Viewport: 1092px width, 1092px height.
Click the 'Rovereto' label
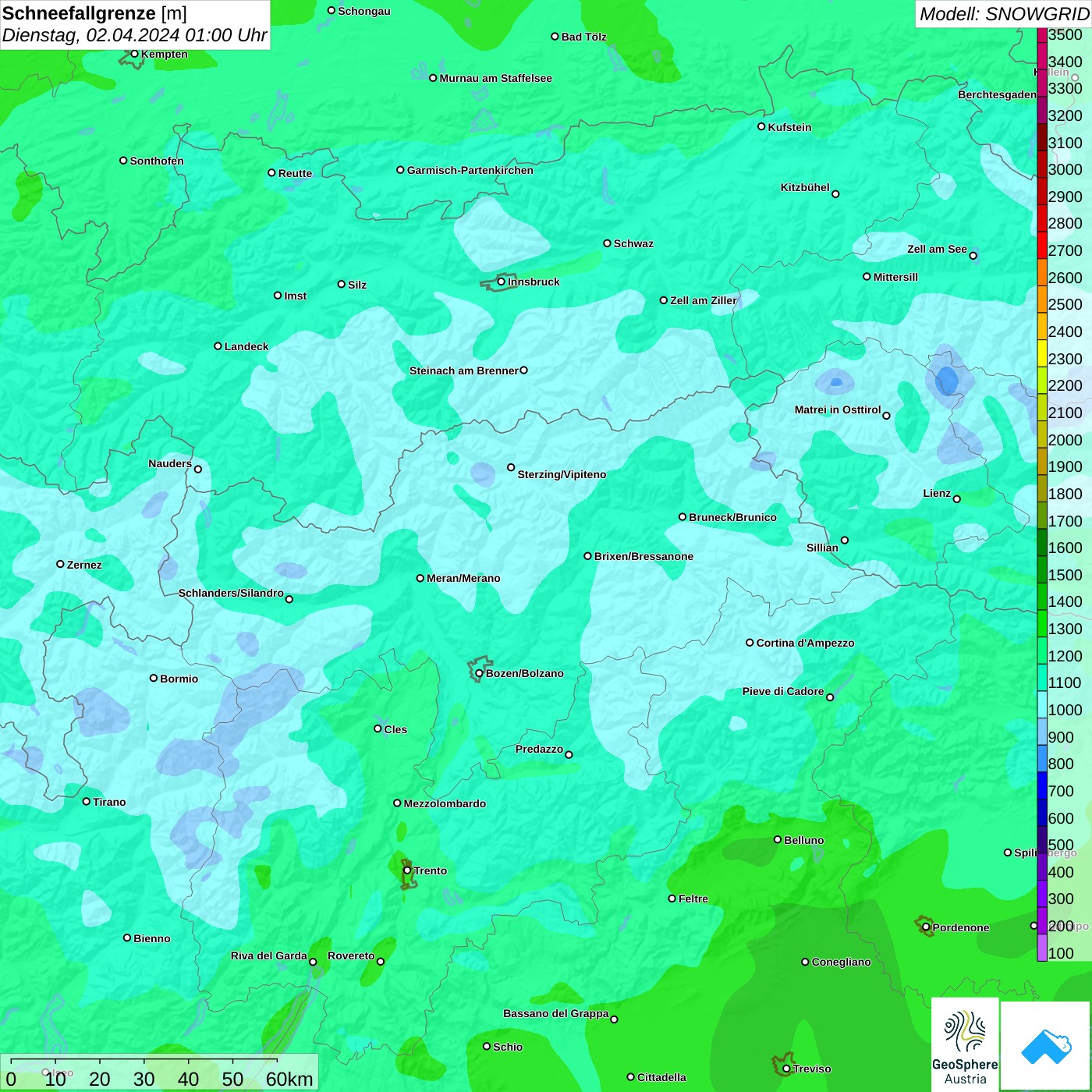tap(351, 955)
